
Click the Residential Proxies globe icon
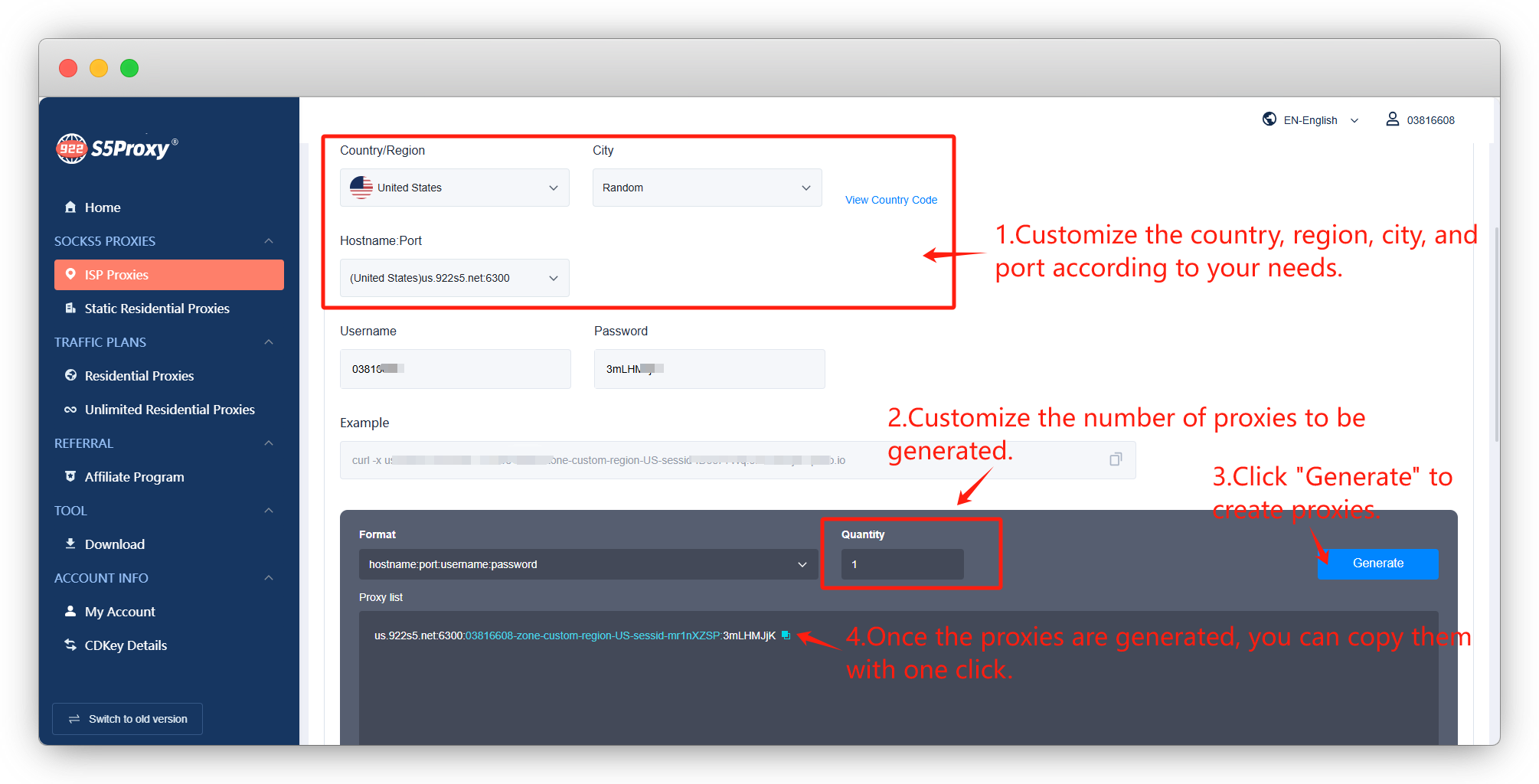pyautogui.click(x=71, y=375)
